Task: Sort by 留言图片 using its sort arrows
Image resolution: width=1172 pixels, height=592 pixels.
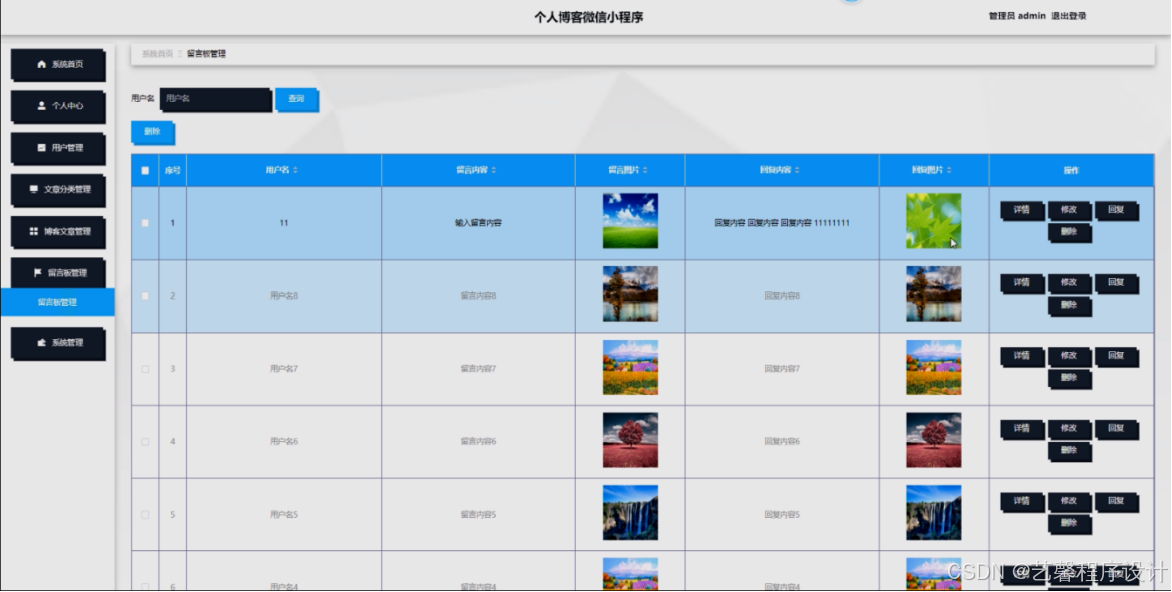Action: pos(645,170)
